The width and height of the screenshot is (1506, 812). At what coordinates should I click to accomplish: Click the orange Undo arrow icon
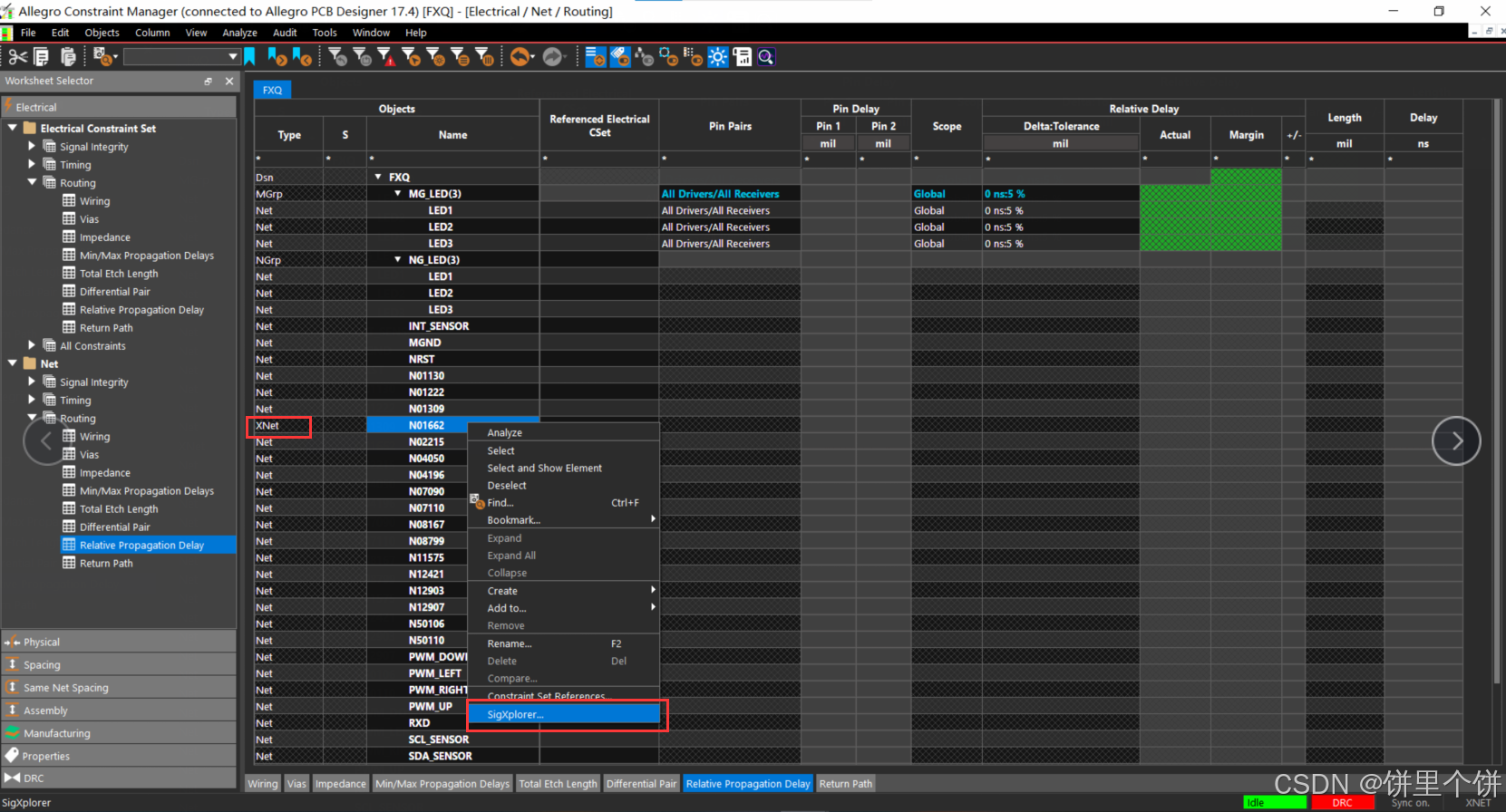pyautogui.click(x=520, y=57)
